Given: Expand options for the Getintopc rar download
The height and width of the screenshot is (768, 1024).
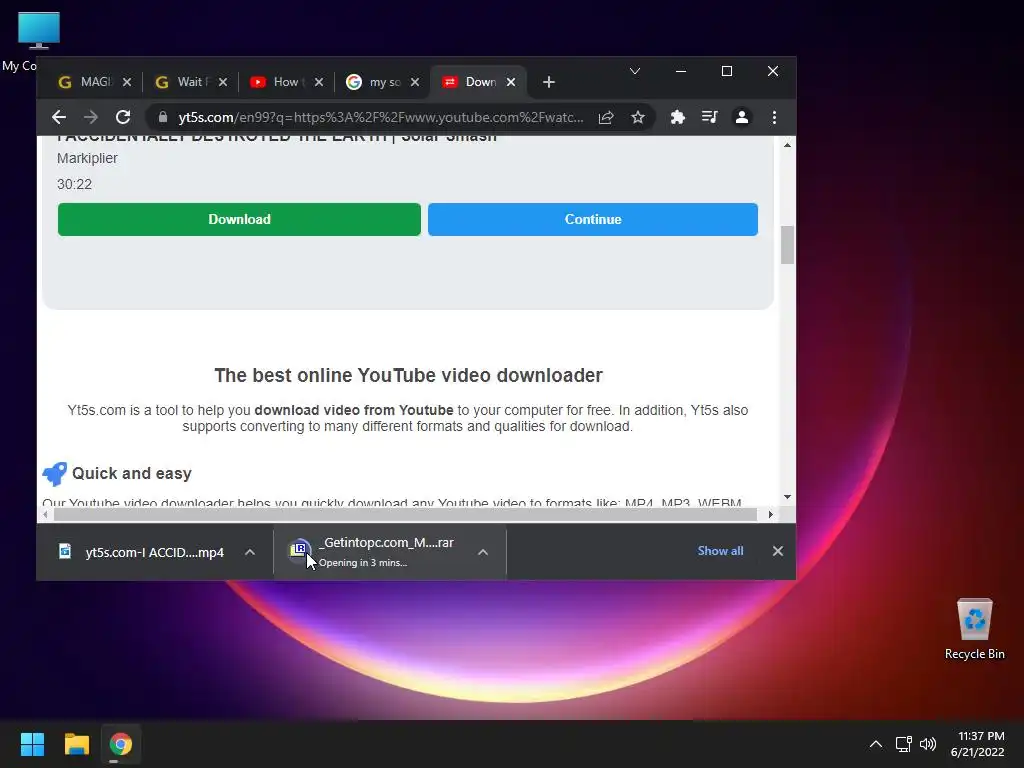Looking at the screenshot, I should coord(483,552).
